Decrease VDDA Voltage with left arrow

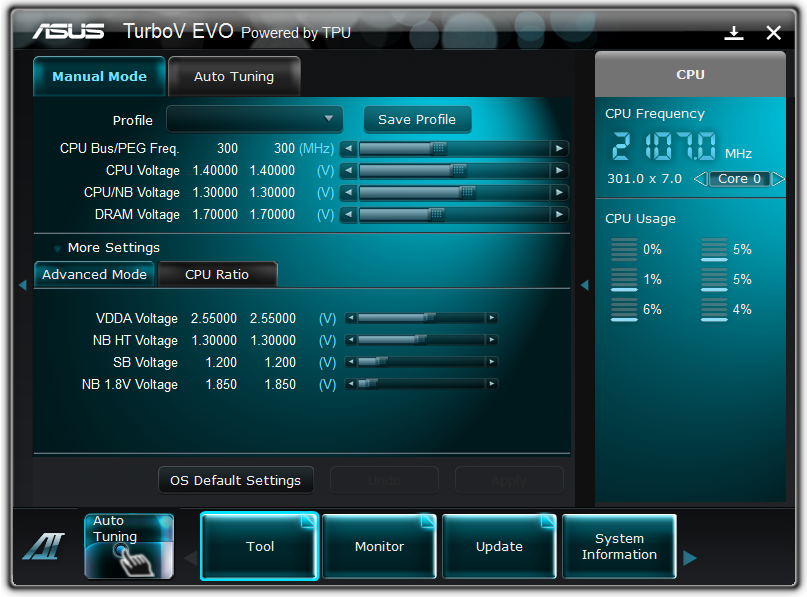click(351, 318)
